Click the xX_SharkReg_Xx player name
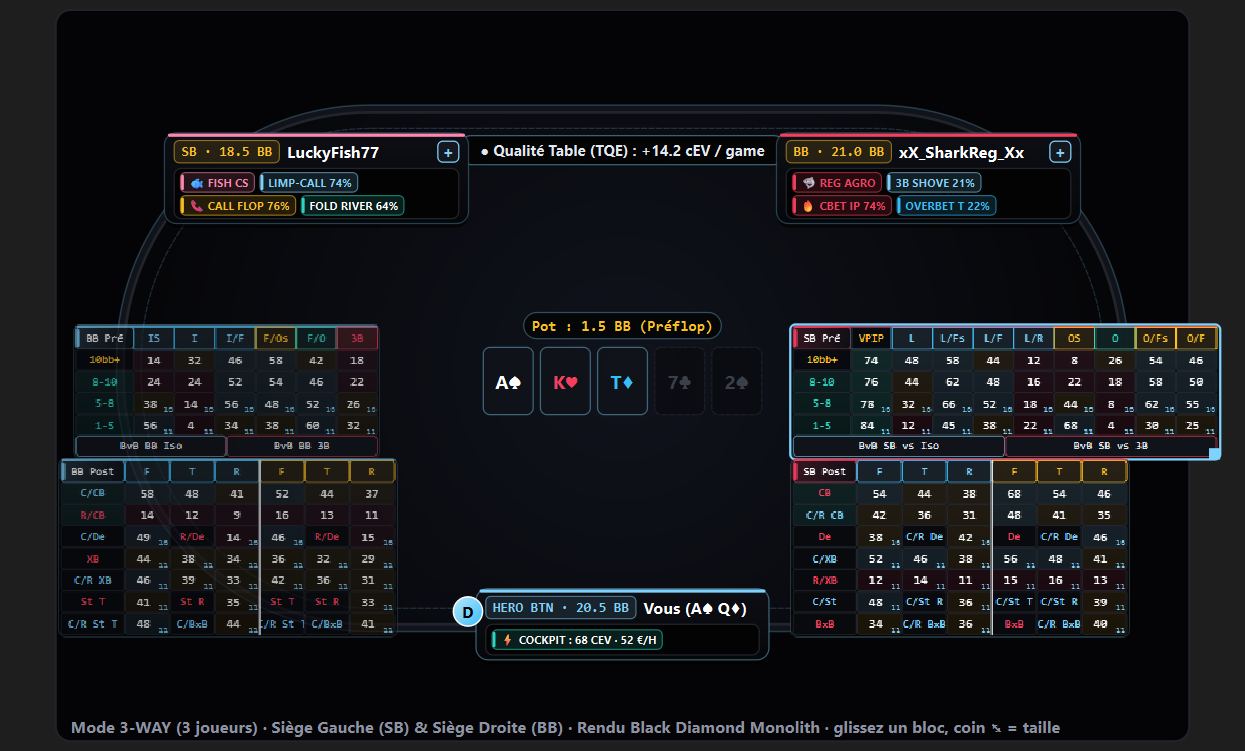Viewport: 1245px width, 751px height. point(961,152)
